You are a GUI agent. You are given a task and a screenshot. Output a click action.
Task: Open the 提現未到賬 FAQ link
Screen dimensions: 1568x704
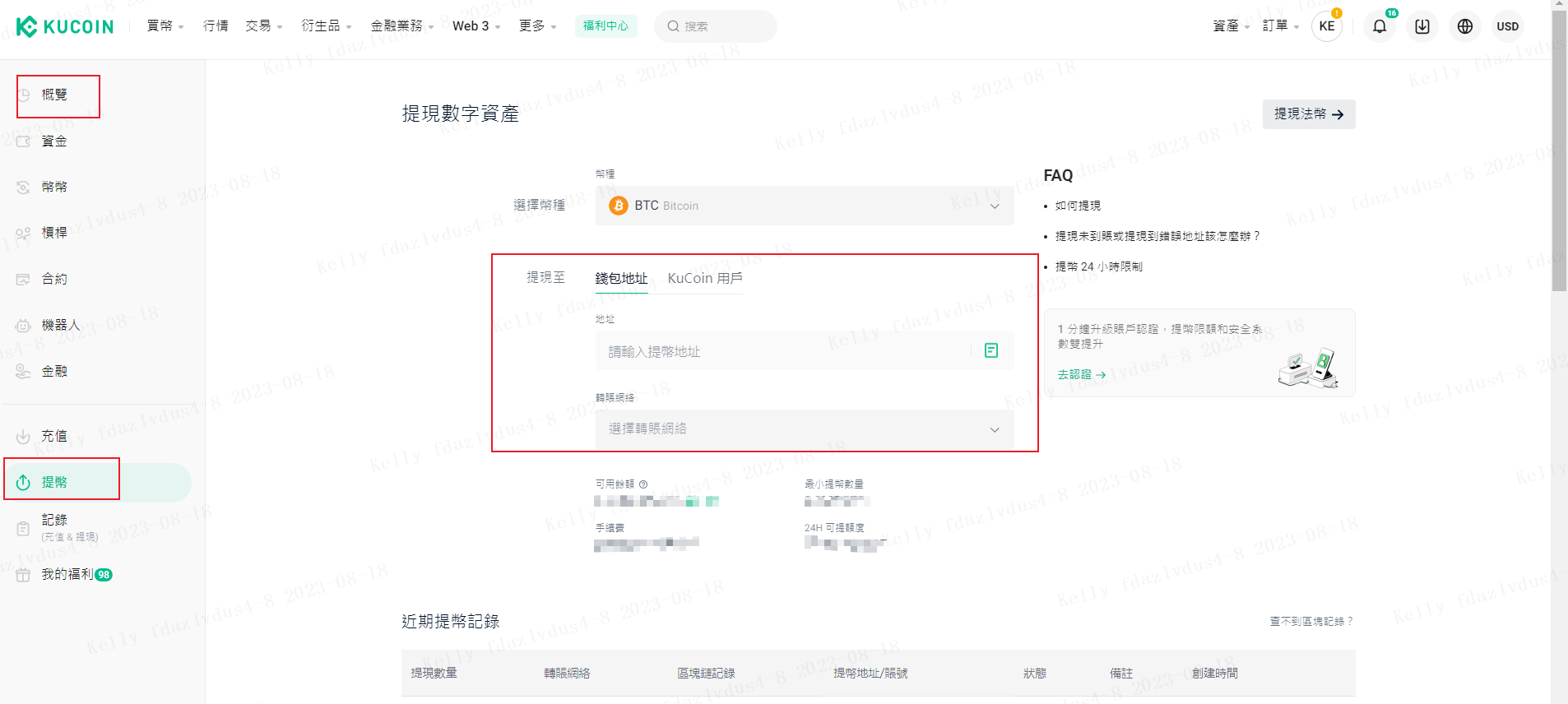click(x=1157, y=236)
